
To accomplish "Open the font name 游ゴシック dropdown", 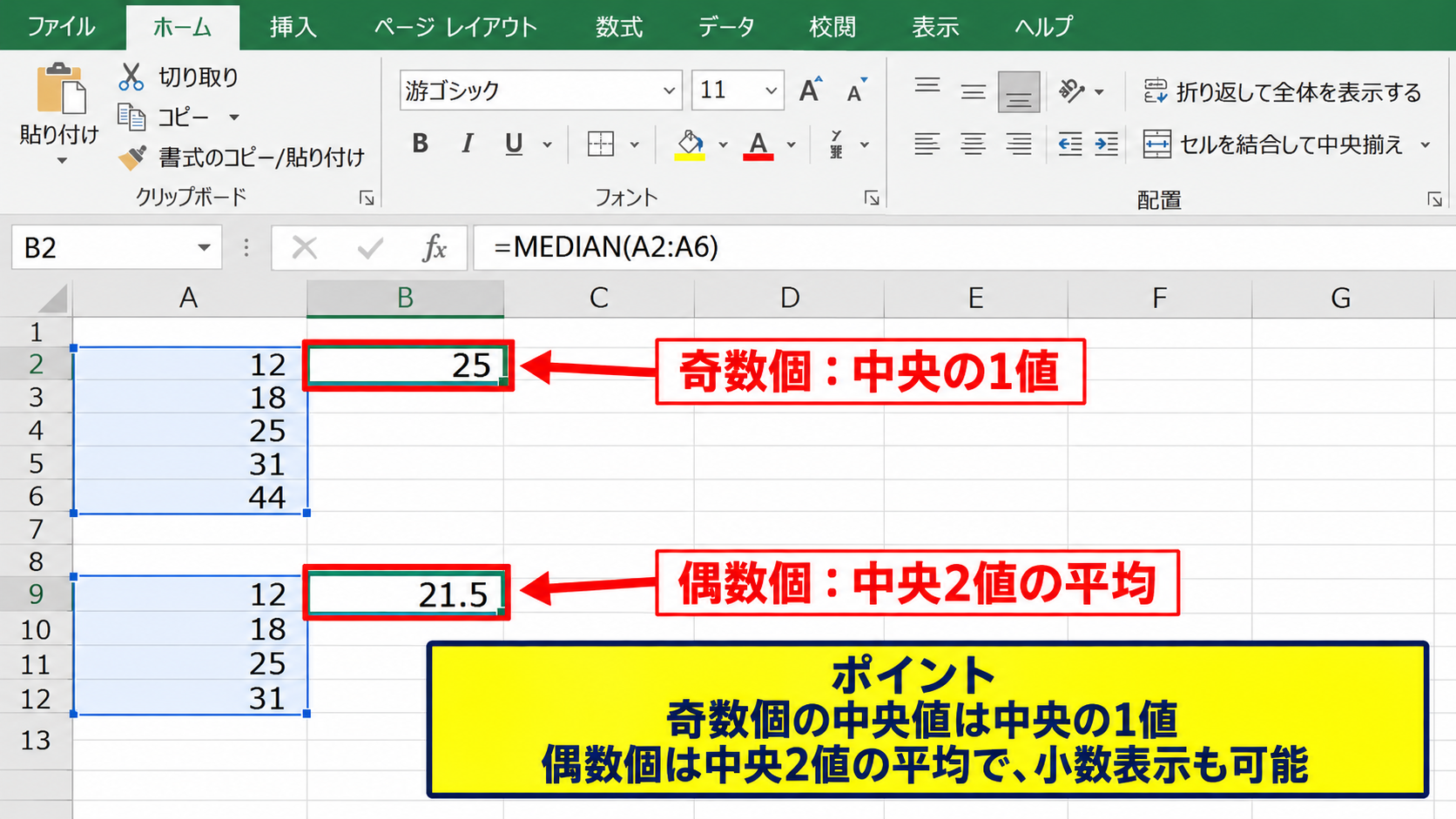I will [669, 91].
